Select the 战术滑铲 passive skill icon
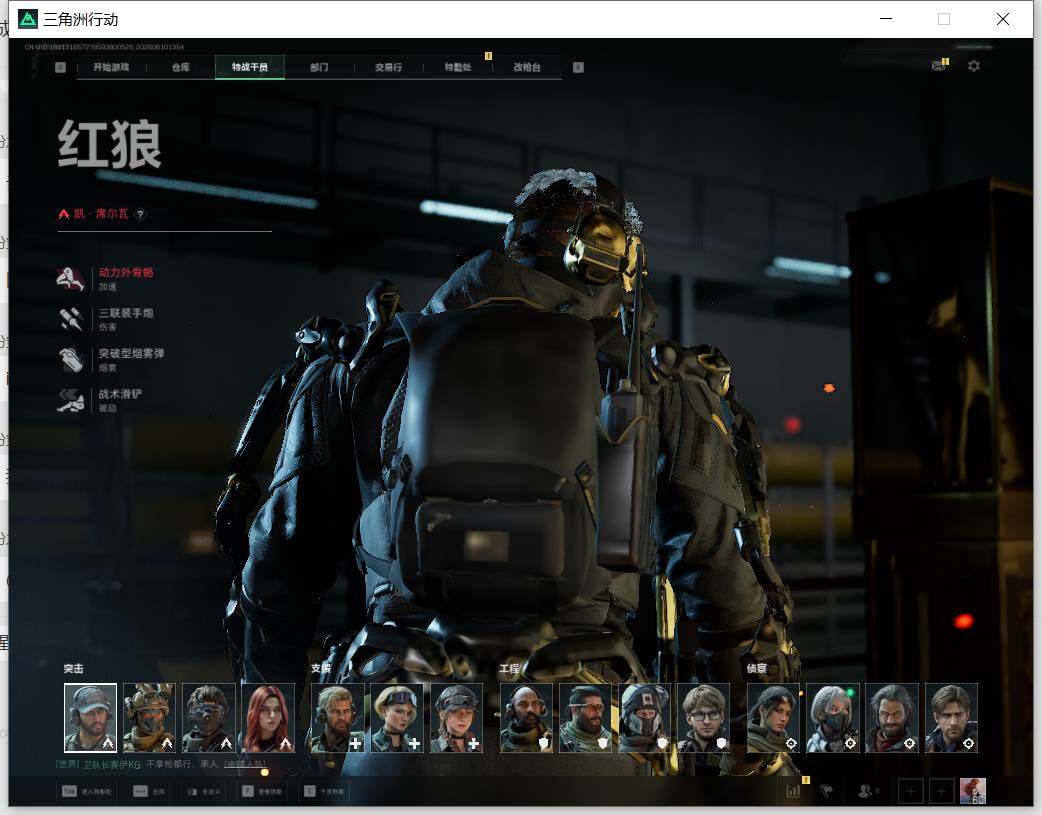This screenshot has height=815, width=1042. coord(70,400)
